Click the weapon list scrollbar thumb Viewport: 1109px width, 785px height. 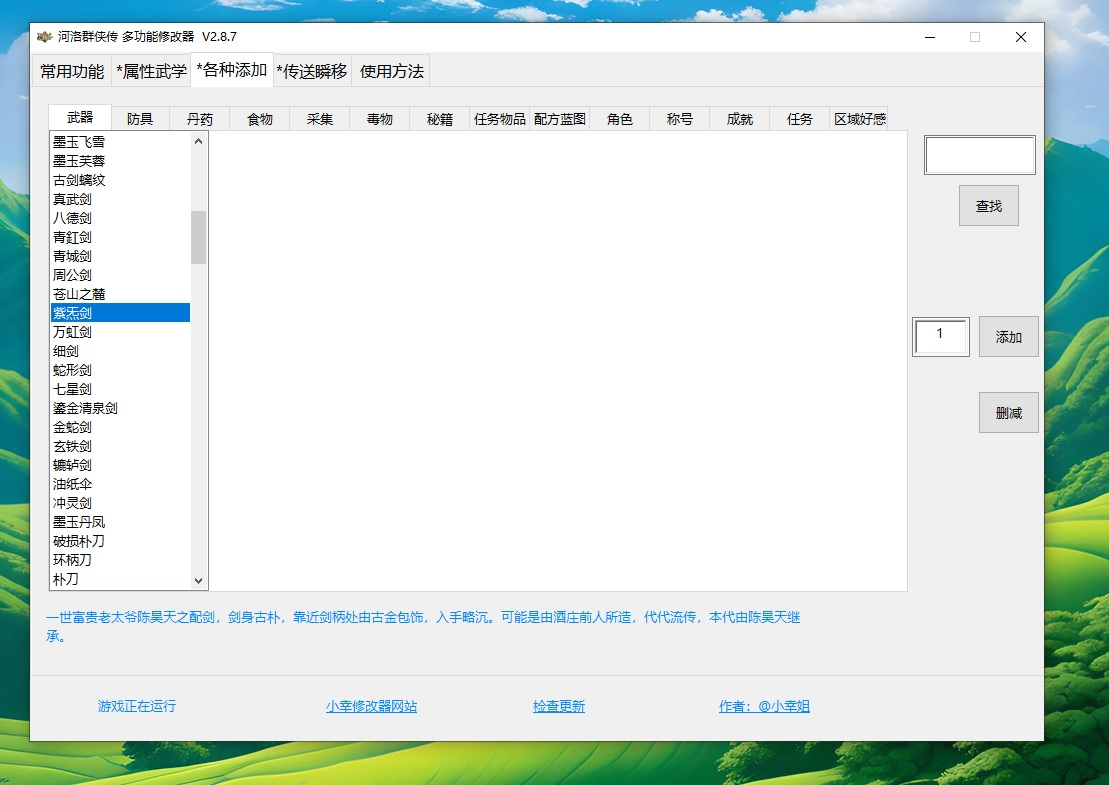point(199,237)
